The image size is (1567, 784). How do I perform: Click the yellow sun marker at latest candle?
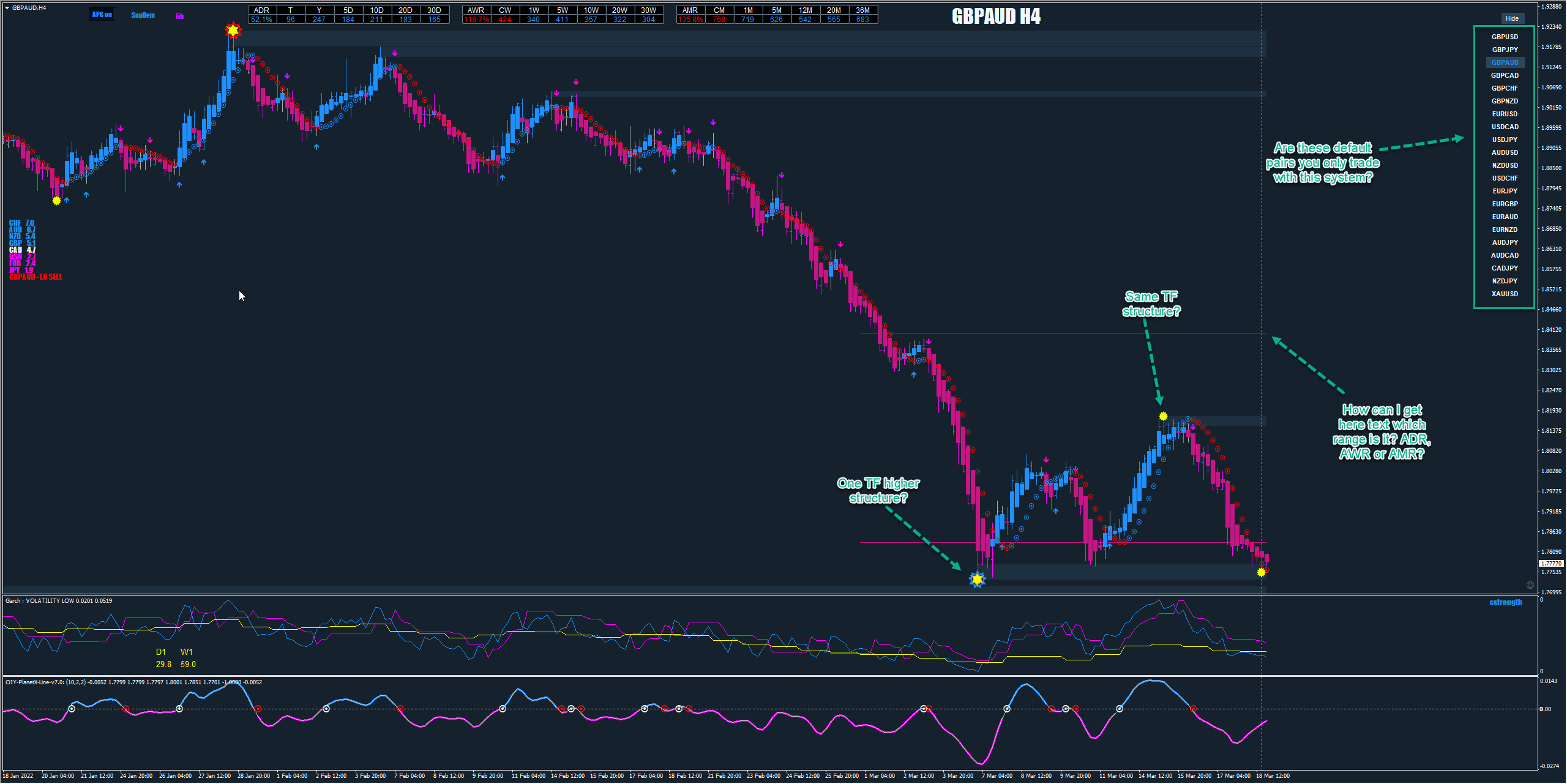[x=1261, y=572]
